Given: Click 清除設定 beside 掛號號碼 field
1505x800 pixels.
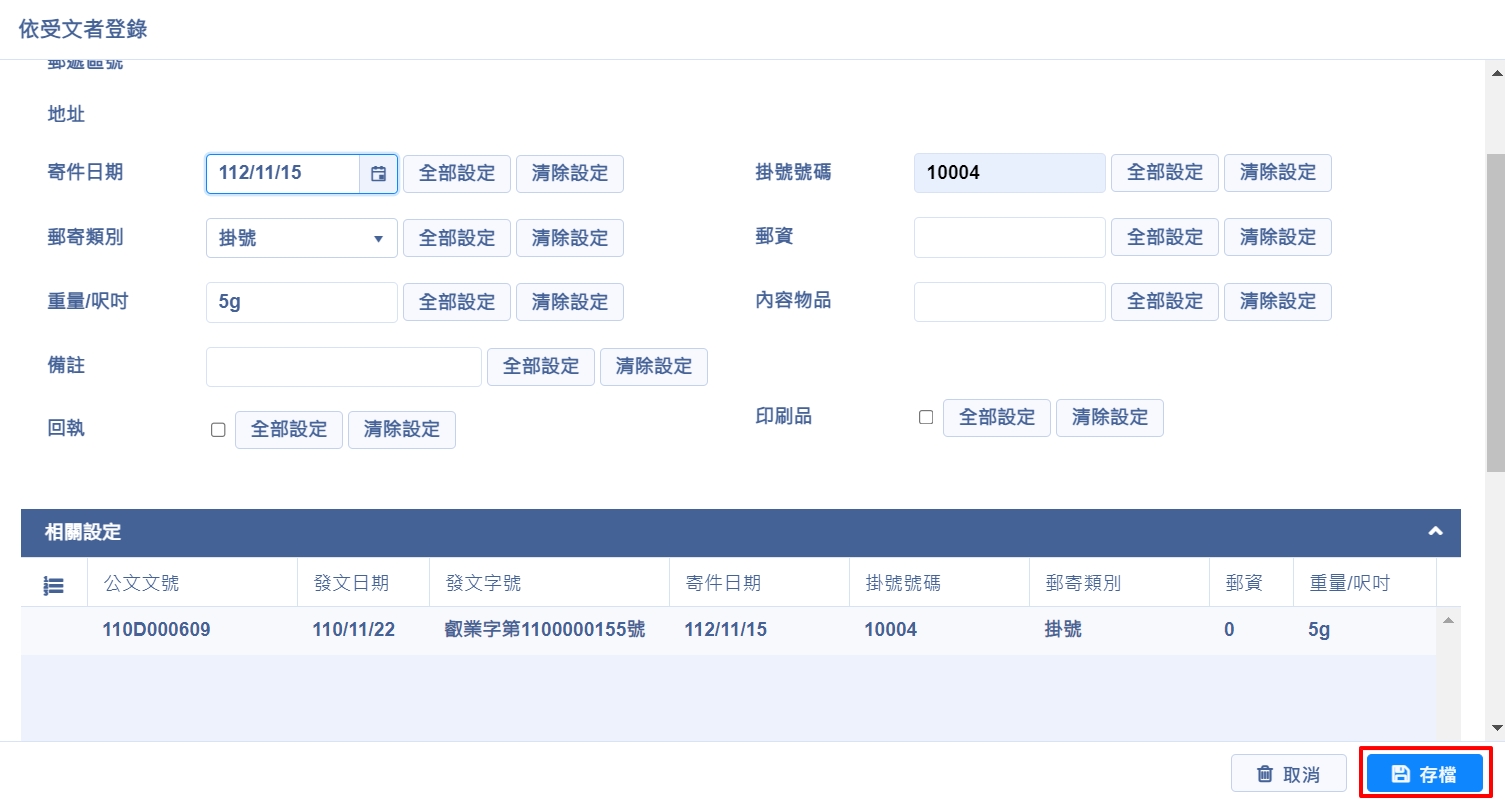Looking at the screenshot, I should [1277, 173].
